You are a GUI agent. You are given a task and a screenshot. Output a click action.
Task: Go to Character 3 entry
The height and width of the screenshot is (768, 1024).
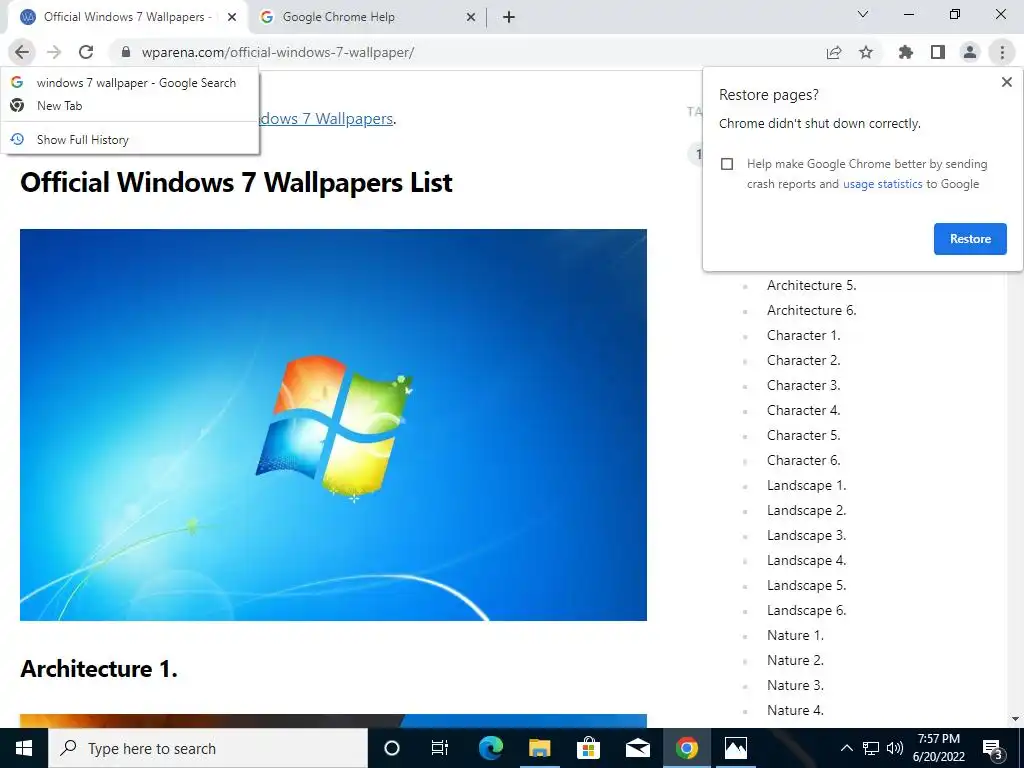point(803,385)
